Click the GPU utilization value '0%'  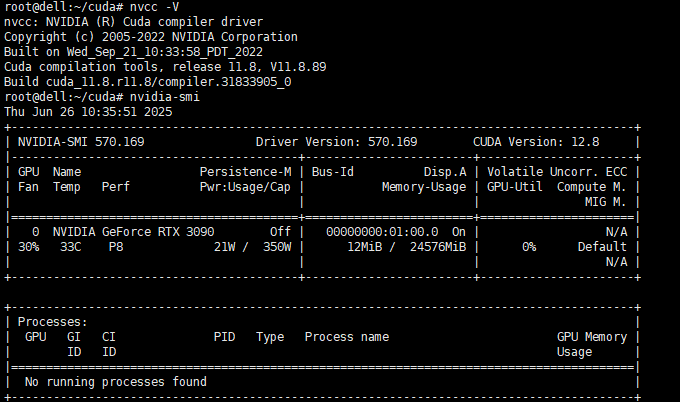pyautogui.click(x=529, y=247)
